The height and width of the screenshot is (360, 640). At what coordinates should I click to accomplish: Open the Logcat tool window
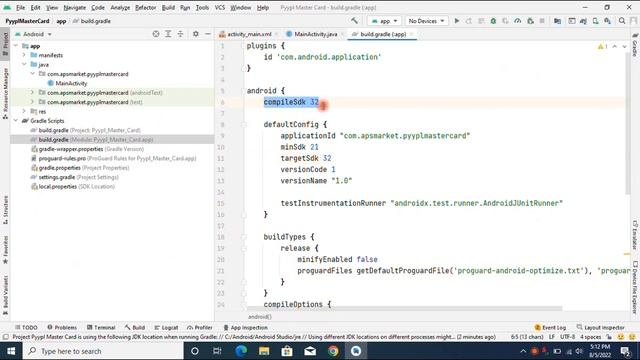pyautogui.click(x=166, y=327)
